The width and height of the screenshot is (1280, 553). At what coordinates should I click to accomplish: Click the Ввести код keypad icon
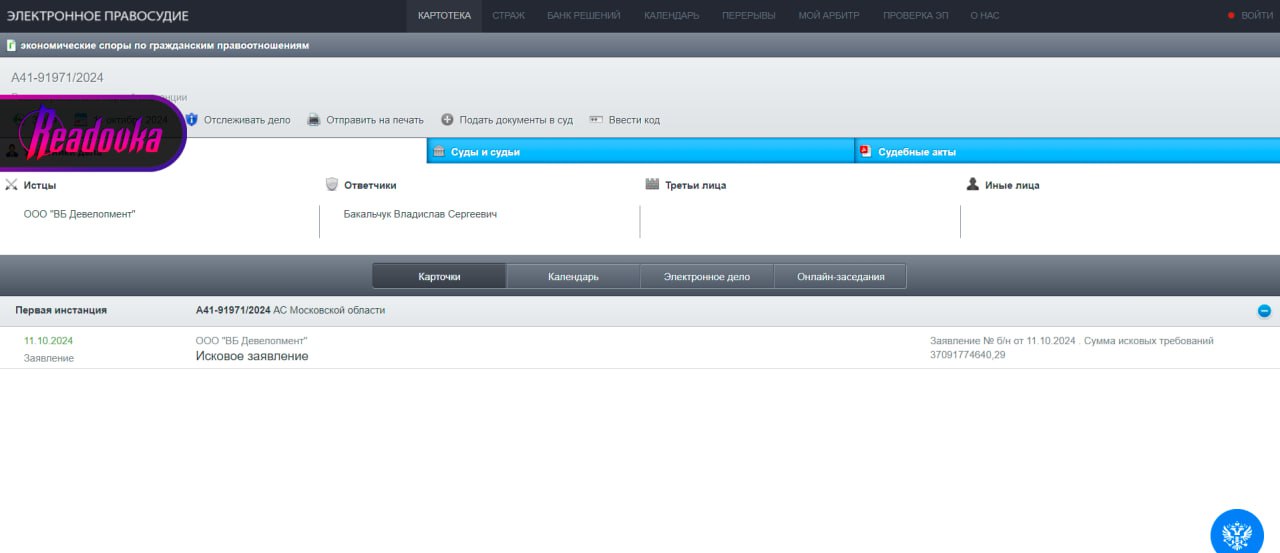pos(596,120)
